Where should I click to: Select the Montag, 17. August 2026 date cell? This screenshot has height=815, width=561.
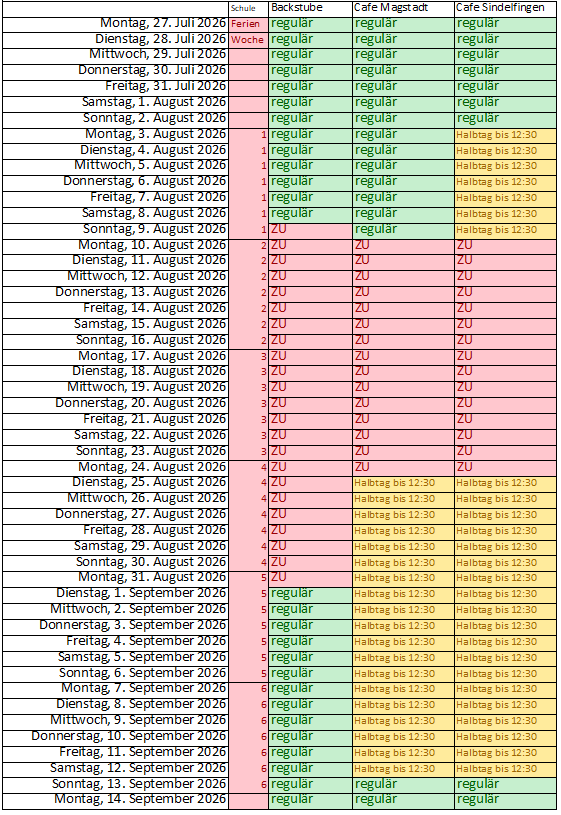click(x=115, y=357)
